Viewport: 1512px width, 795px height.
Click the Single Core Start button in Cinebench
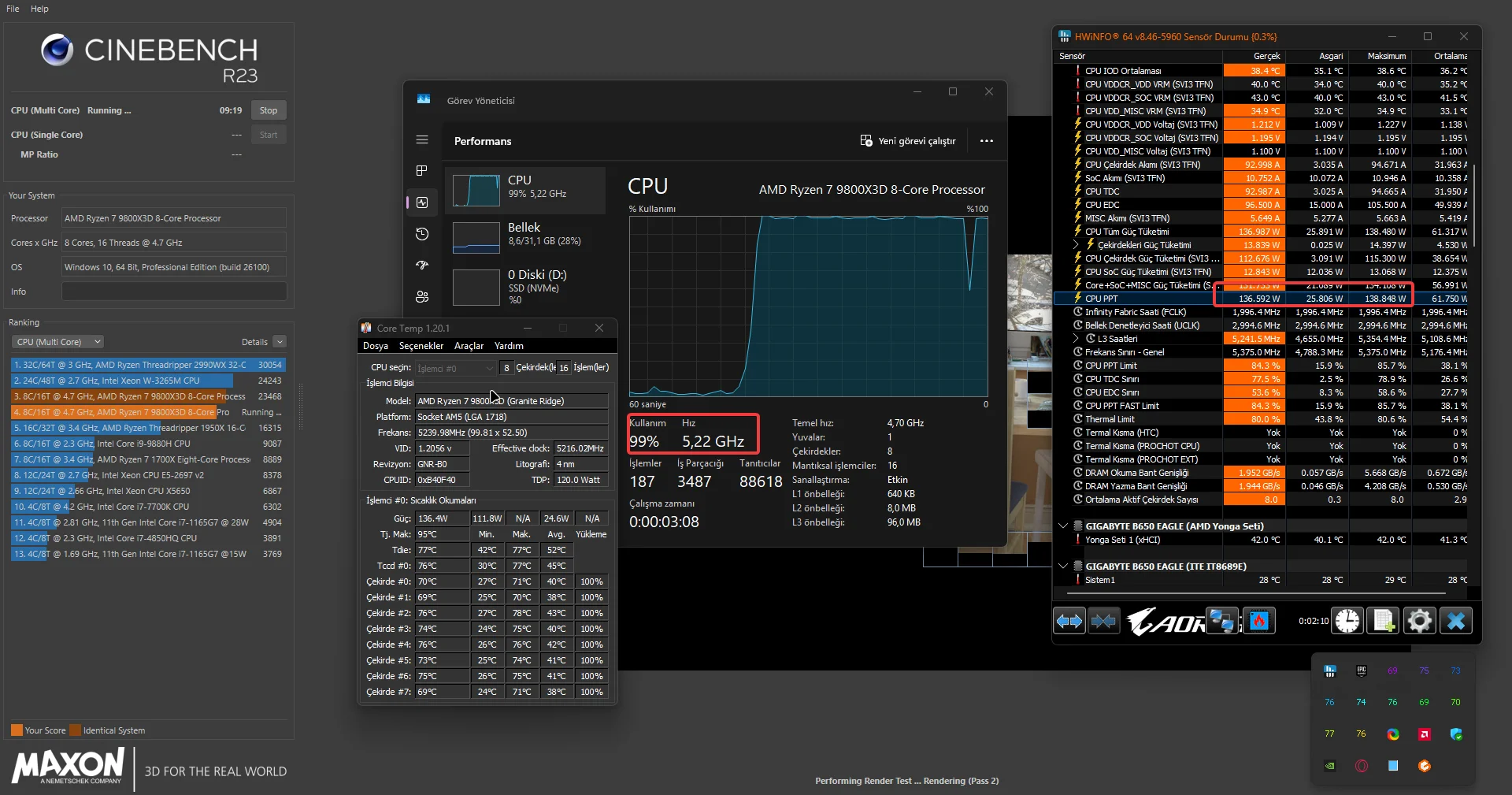pos(269,135)
